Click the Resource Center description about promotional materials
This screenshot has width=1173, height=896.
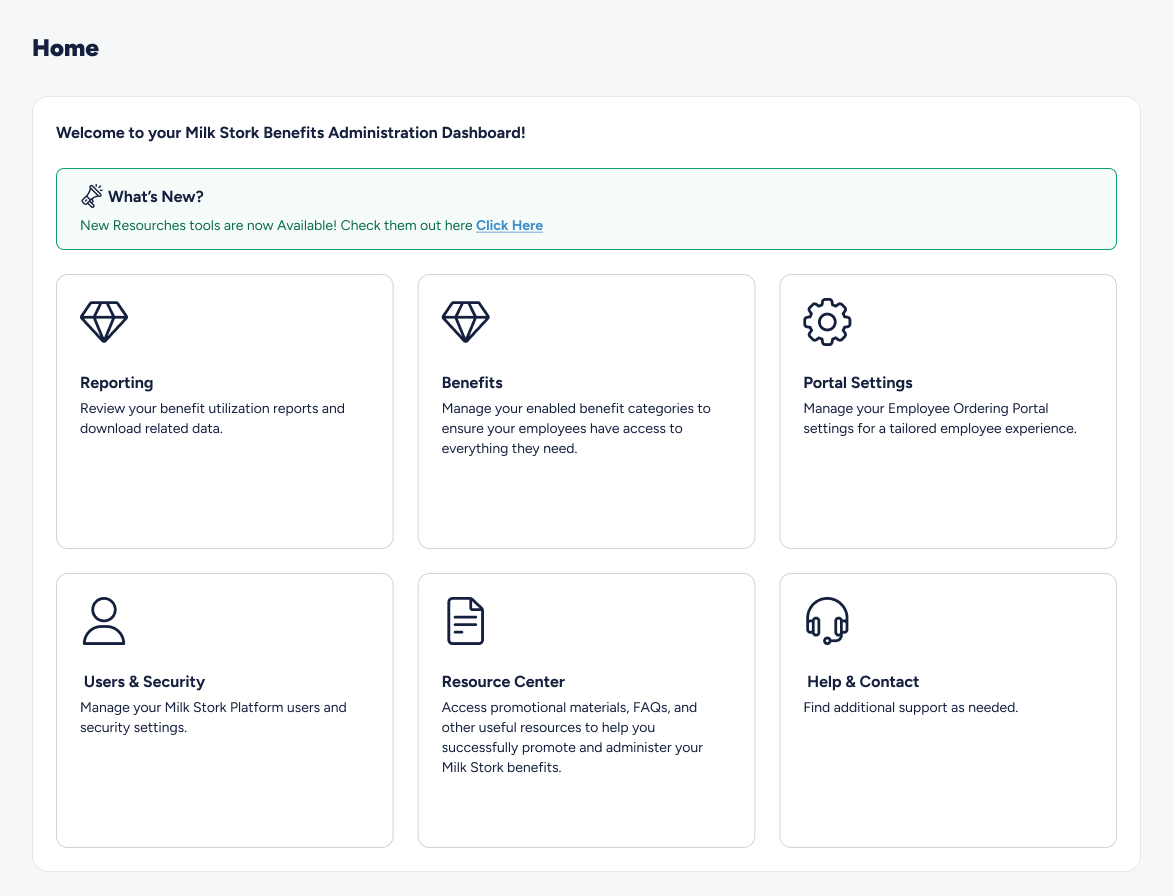click(572, 737)
